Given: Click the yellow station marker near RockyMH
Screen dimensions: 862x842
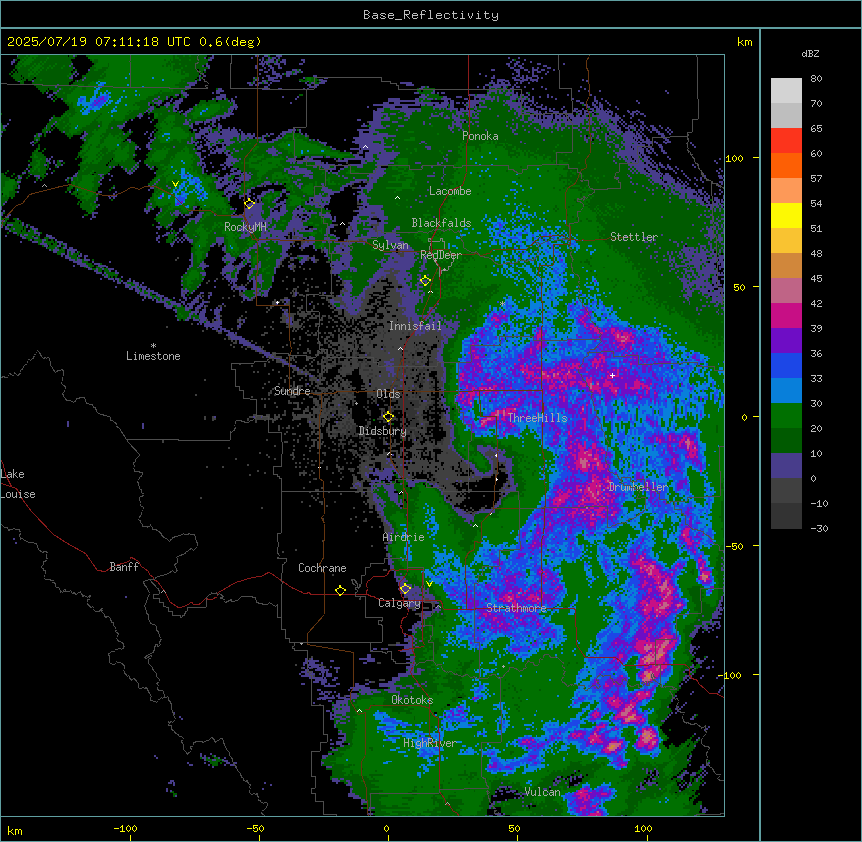Looking at the screenshot, I should (249, 203).
